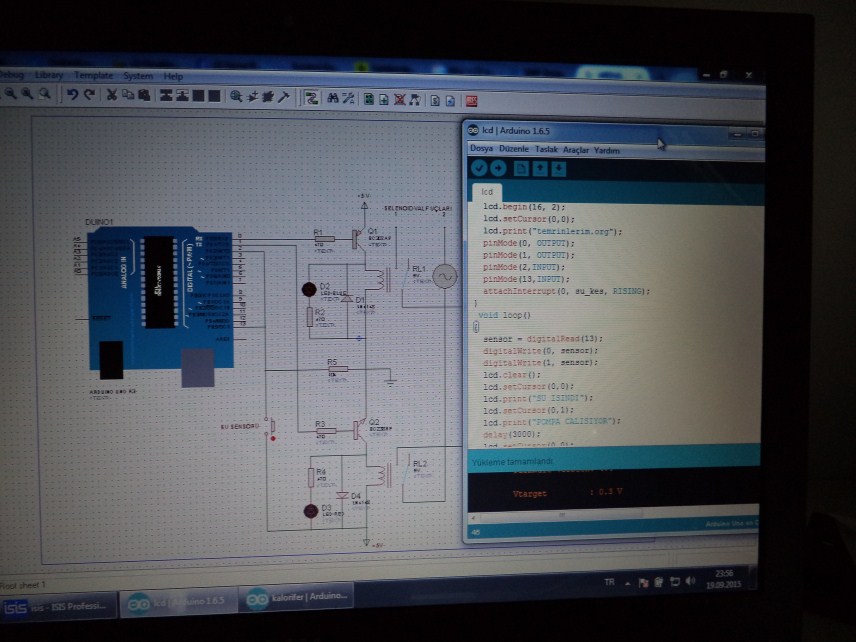The height and width of the screenshot is (642, 856).
Task: Show hidden tray icons arrow
Action: (628, 584)
